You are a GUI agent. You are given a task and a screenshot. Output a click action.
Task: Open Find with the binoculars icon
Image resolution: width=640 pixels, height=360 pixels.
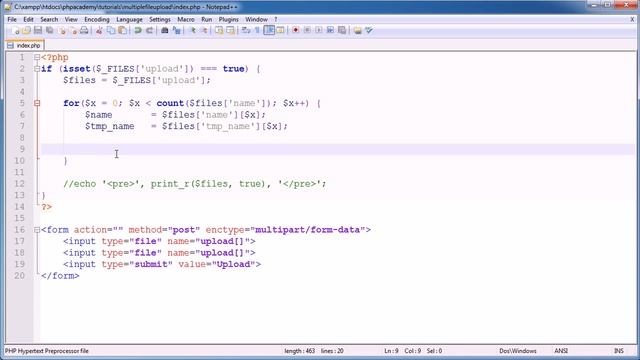click(x=164, y=30)
